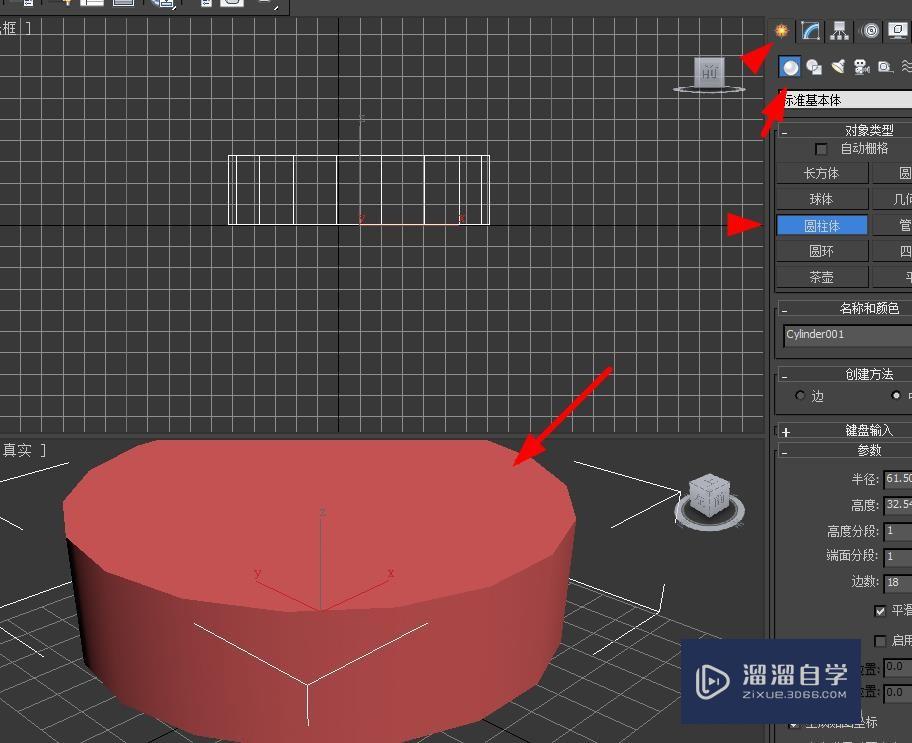Screen dimensions: 912x743
Task: Select the Lights category icon
Action: (838, 67)
